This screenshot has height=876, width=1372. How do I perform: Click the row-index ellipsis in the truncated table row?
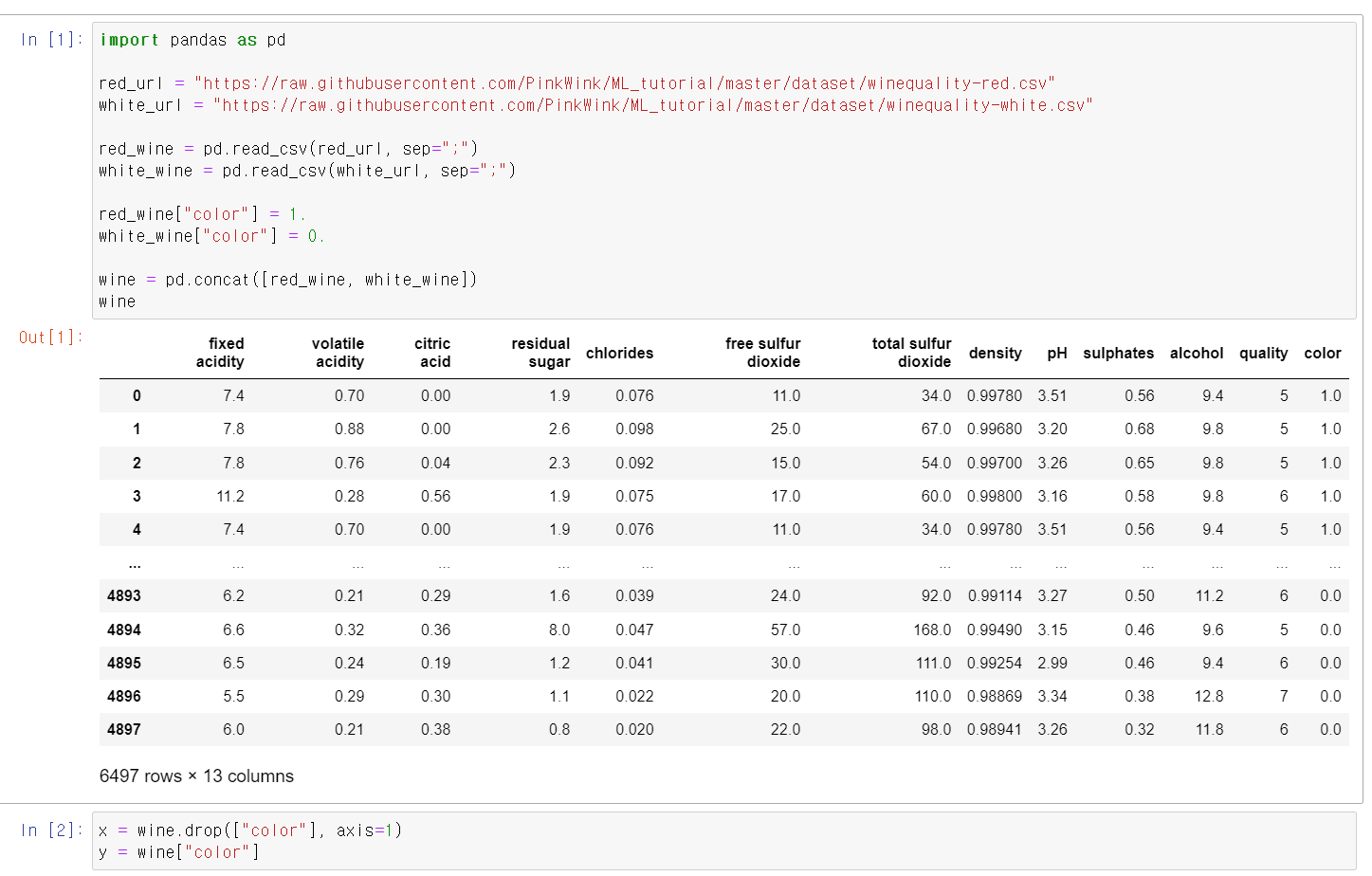click(136, 564)
